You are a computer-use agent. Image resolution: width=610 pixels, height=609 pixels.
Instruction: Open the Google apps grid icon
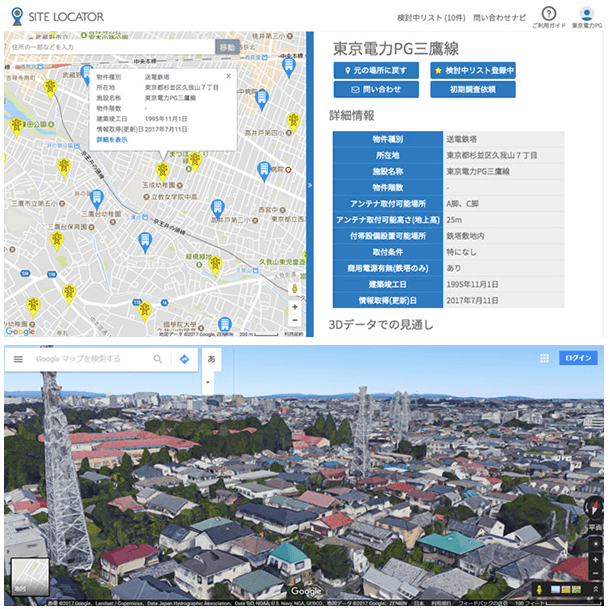[544, 358]
